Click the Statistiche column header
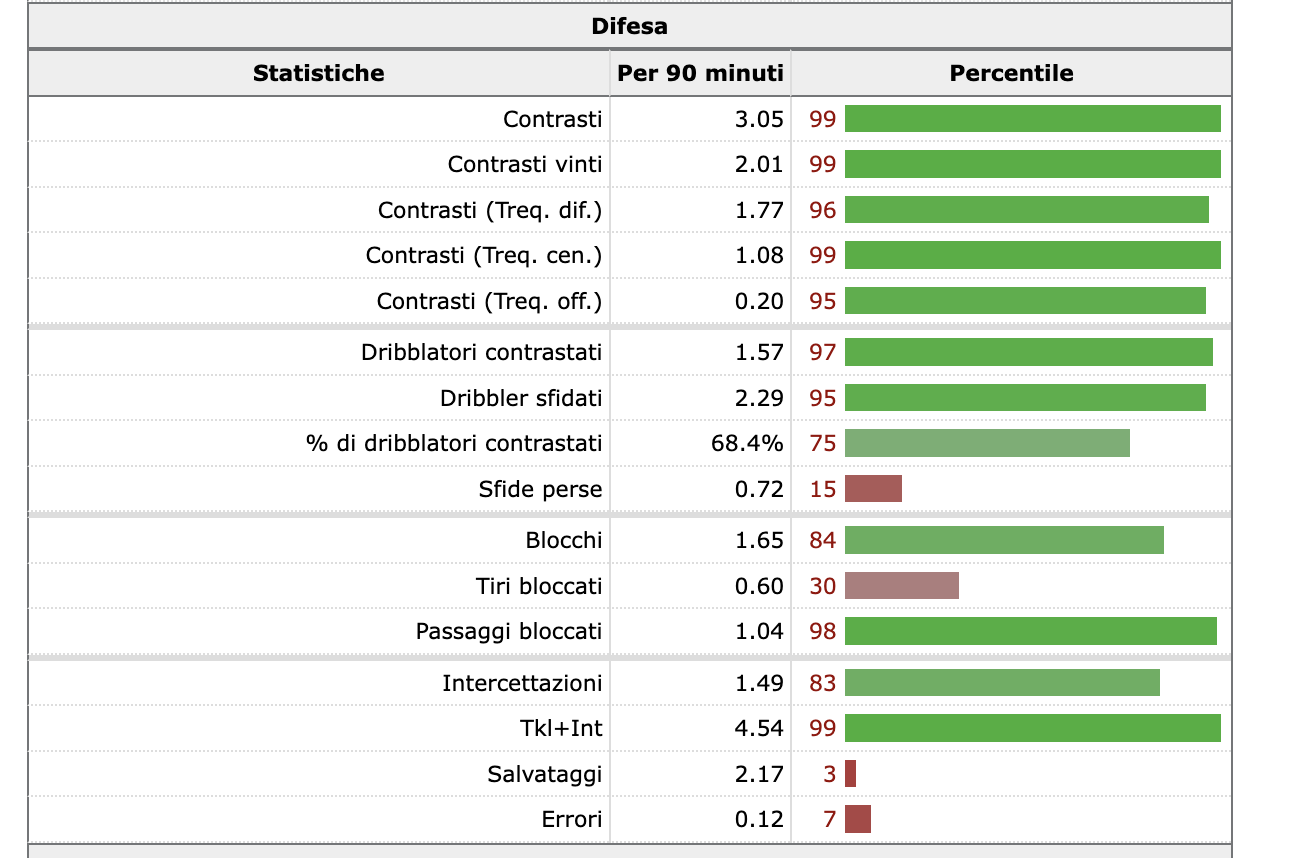The width and height of the screenshot is (1300, 858). (318, 73)
